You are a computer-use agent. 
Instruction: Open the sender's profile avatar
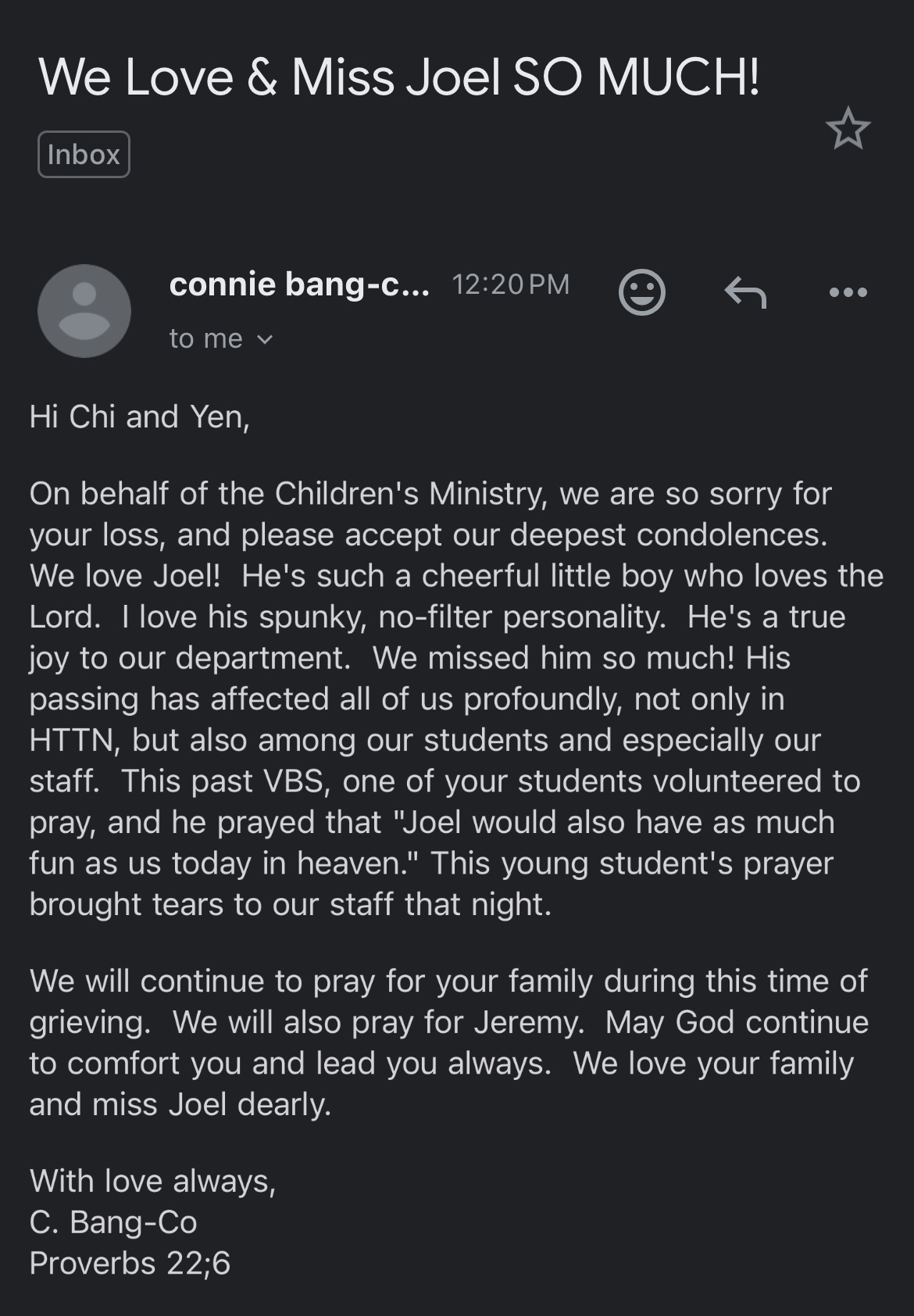click(x=84, y=310)
